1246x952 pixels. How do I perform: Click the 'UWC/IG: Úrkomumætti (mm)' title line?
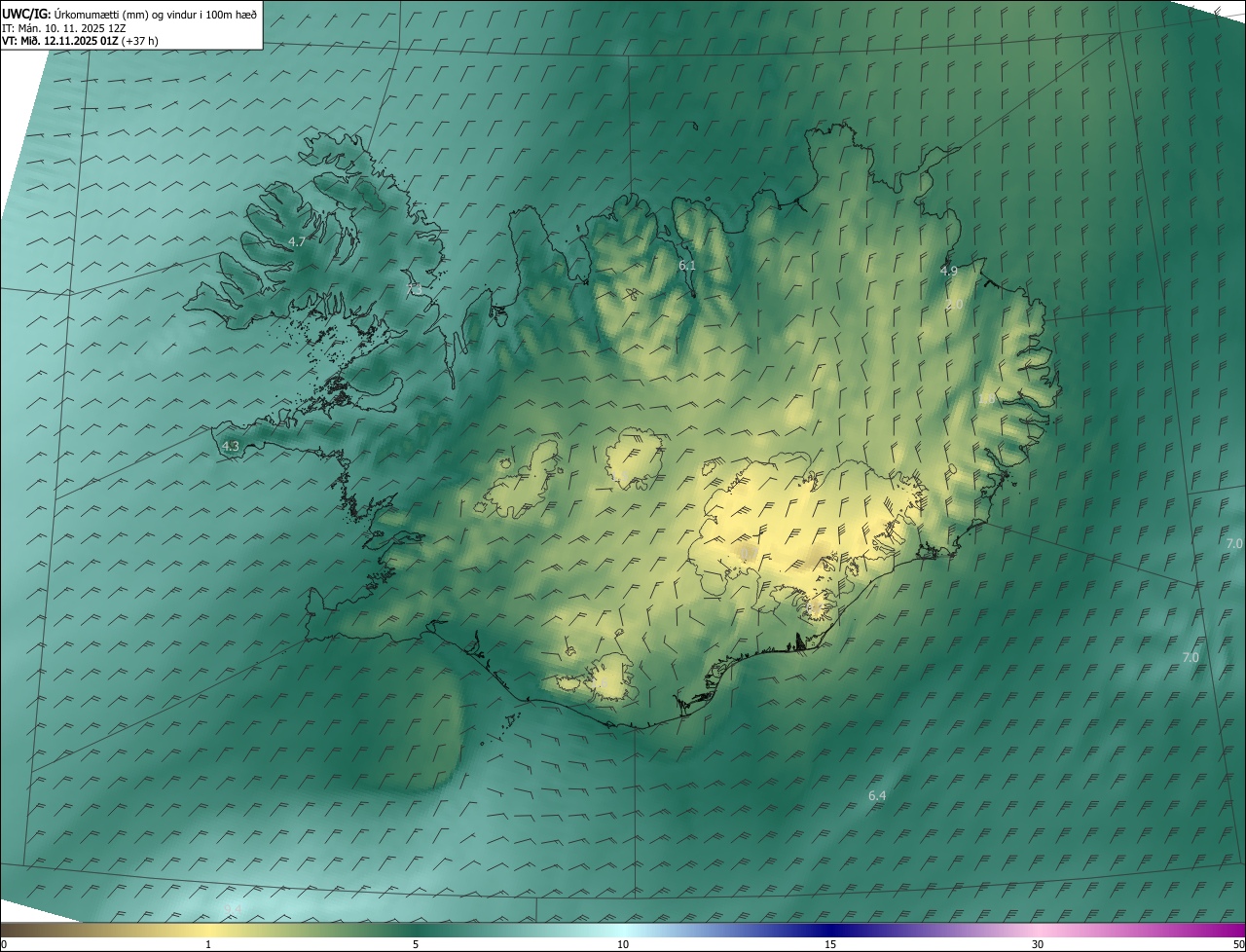129,14
